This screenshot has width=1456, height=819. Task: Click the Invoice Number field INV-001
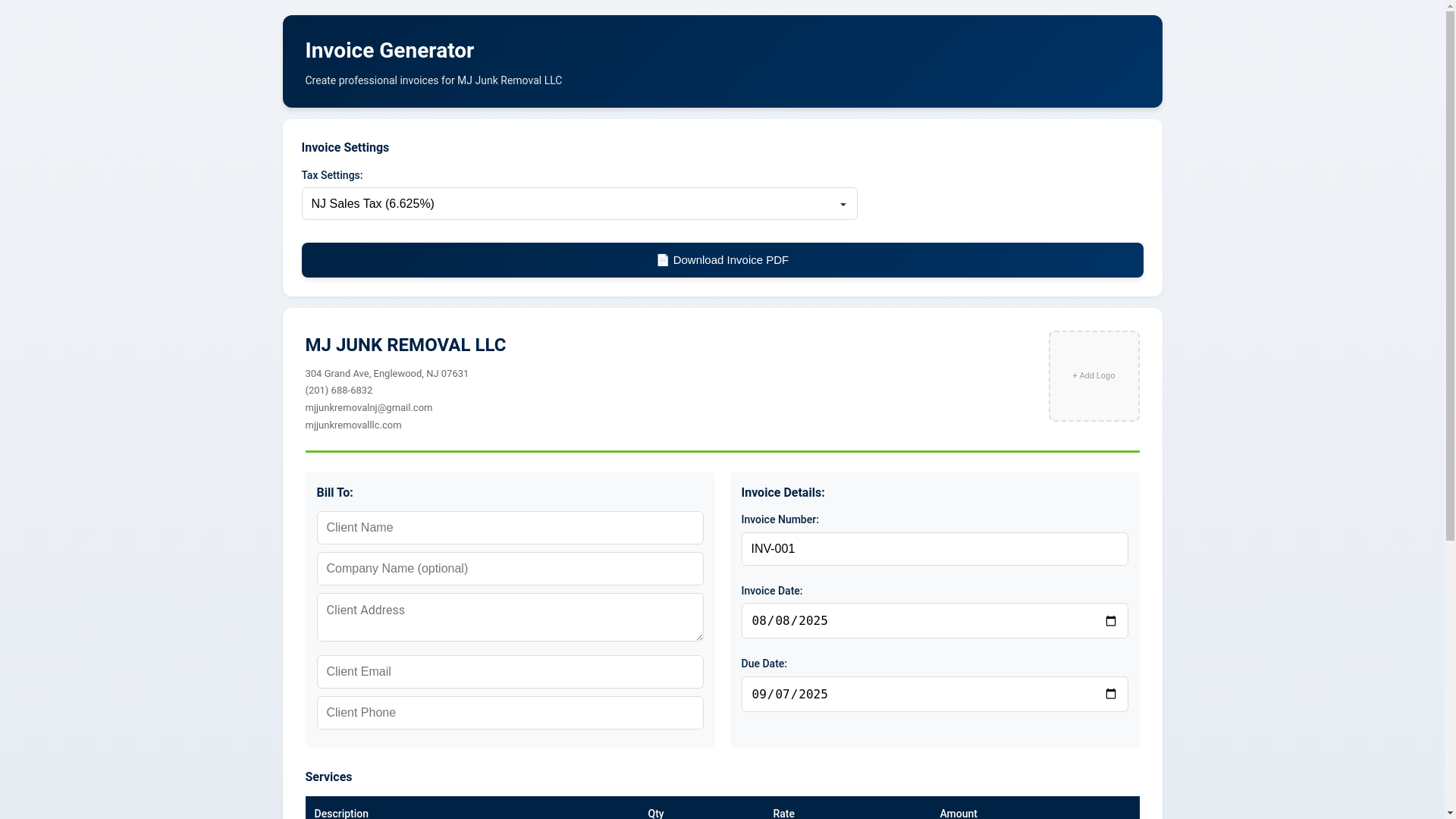point(934,549)
